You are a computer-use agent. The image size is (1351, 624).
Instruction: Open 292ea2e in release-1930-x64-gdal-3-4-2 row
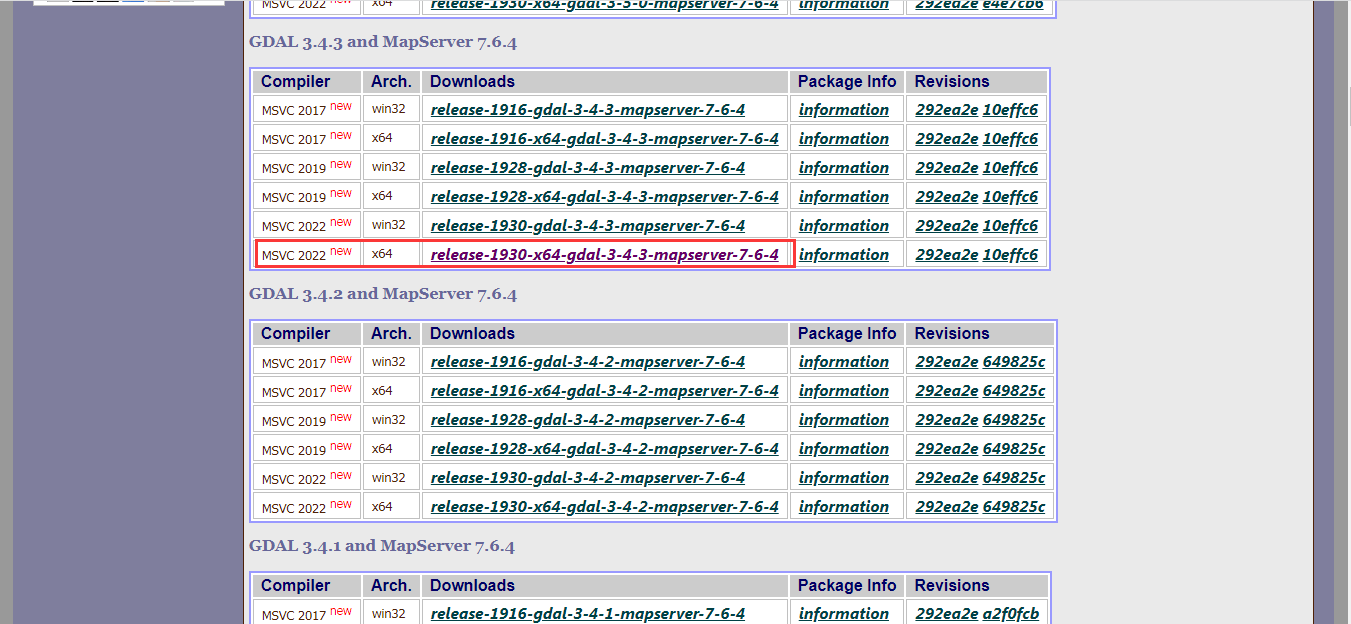click(947, 507)
